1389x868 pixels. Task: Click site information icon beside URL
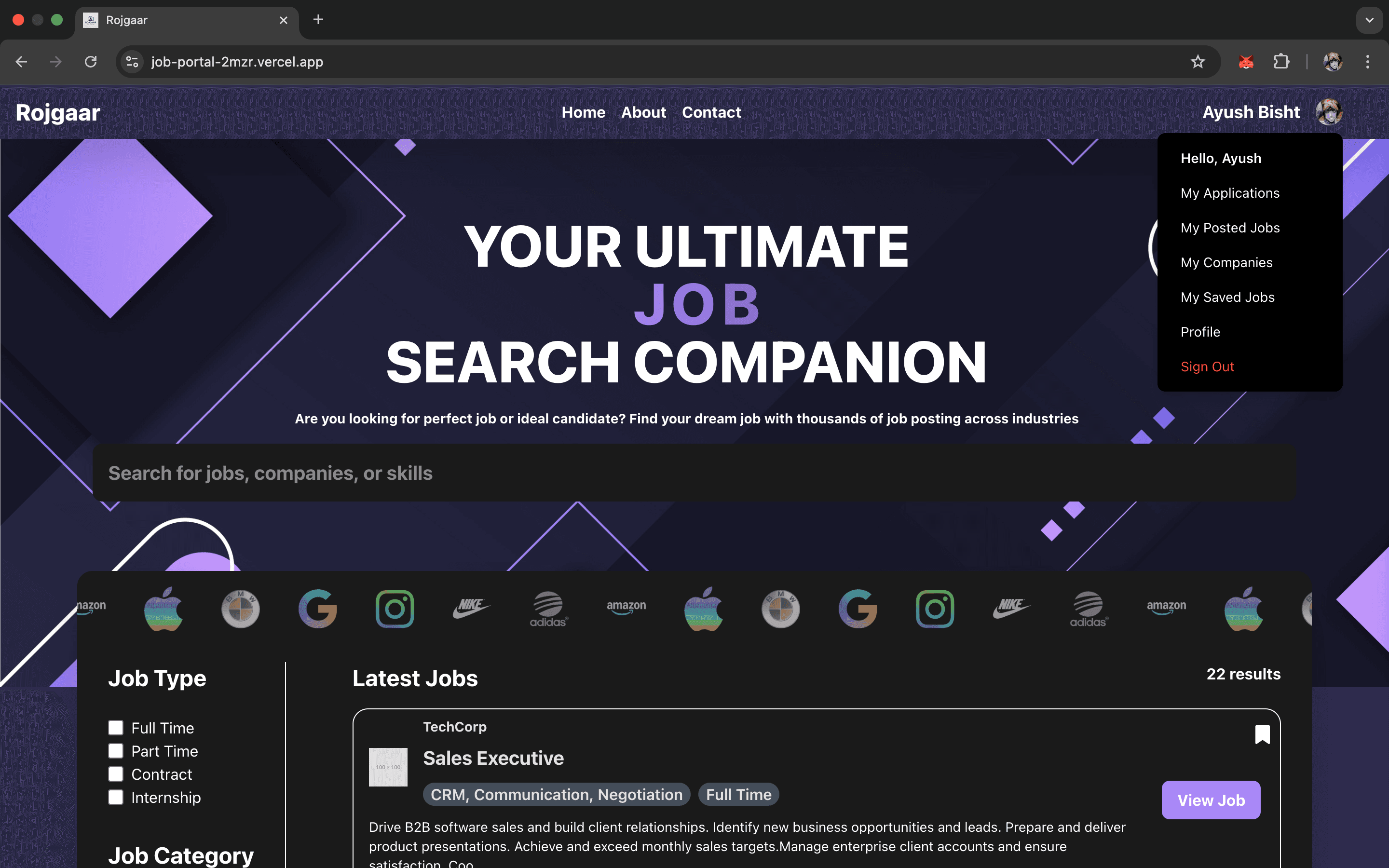point(132,61)
